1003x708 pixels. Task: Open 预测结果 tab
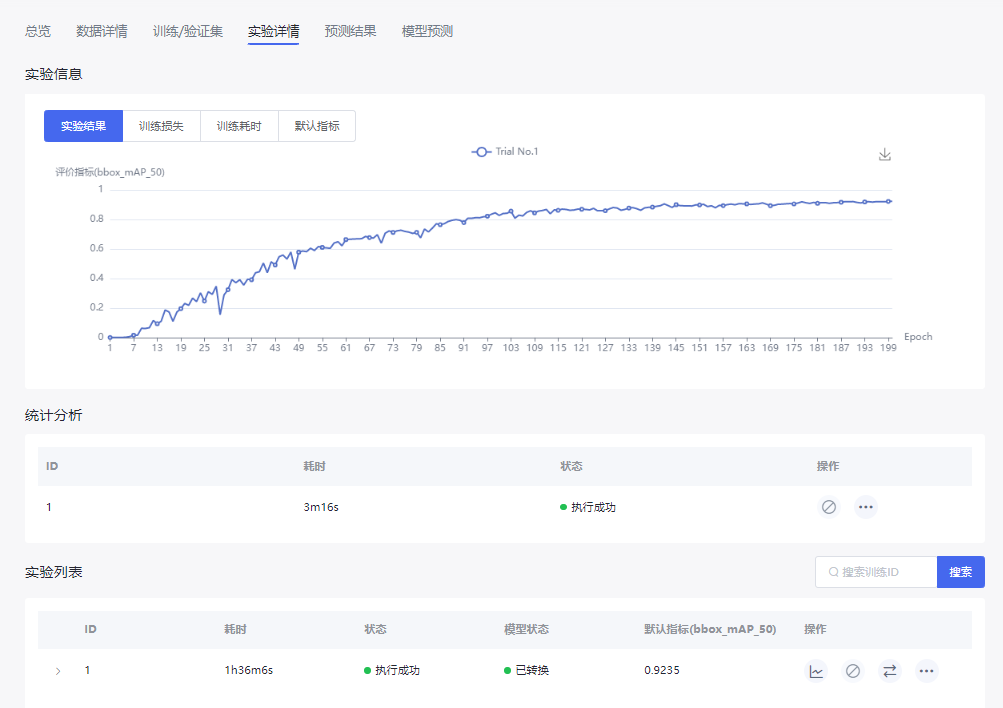(350, 31)
